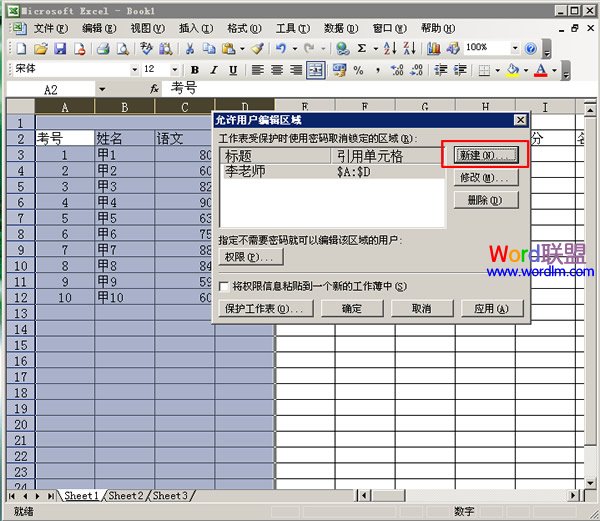Click the Fill Color paint bucket

513,70
